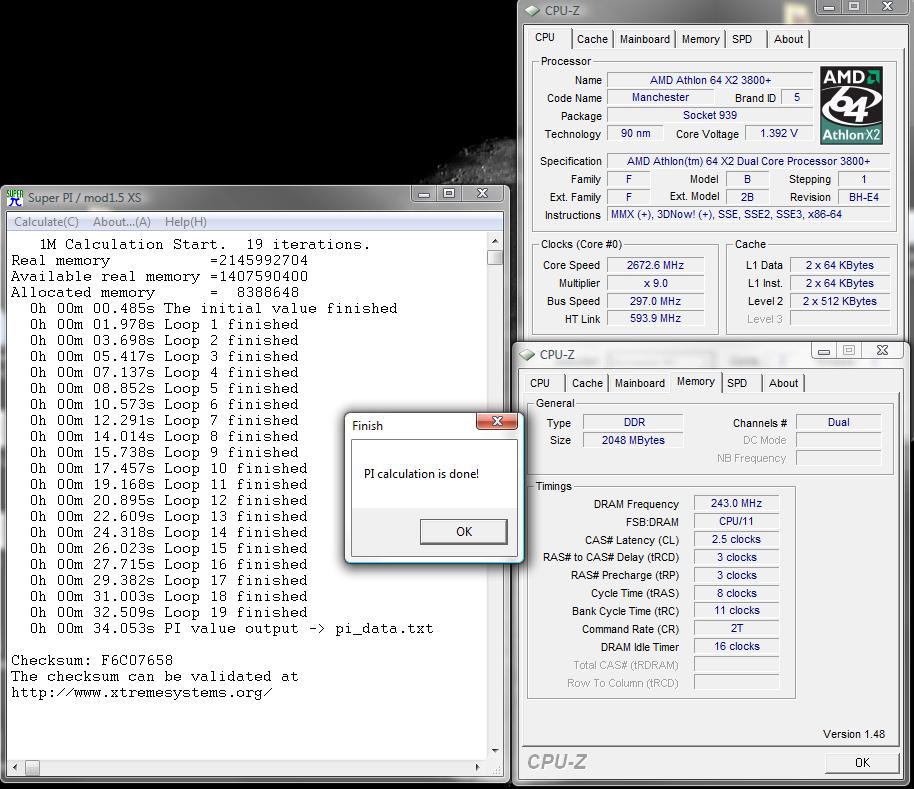This screenshot has height=789, width=914.
Task: Click the scroll up arrow in Super PI
Action: [x=495, y=240]
